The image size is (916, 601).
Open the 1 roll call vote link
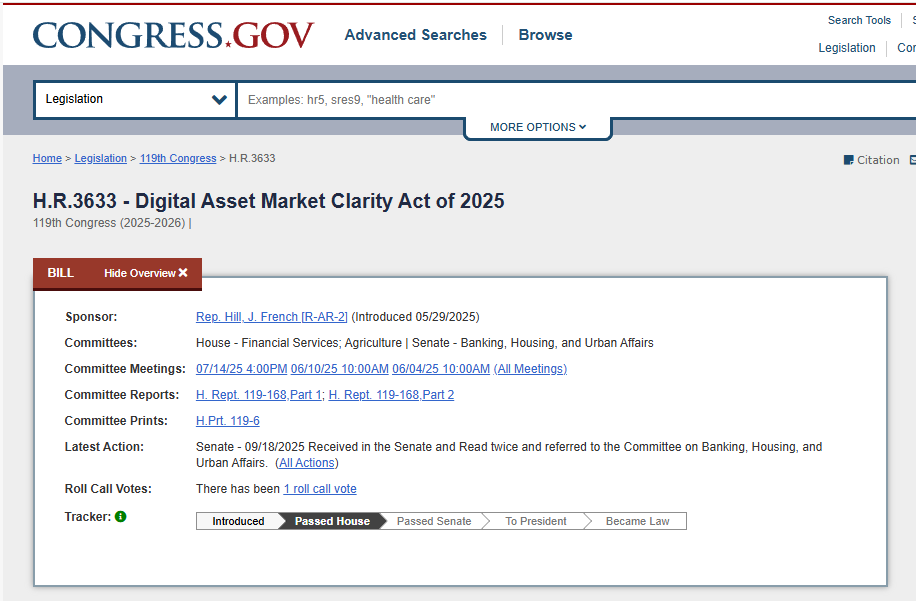tap(320, 489)
